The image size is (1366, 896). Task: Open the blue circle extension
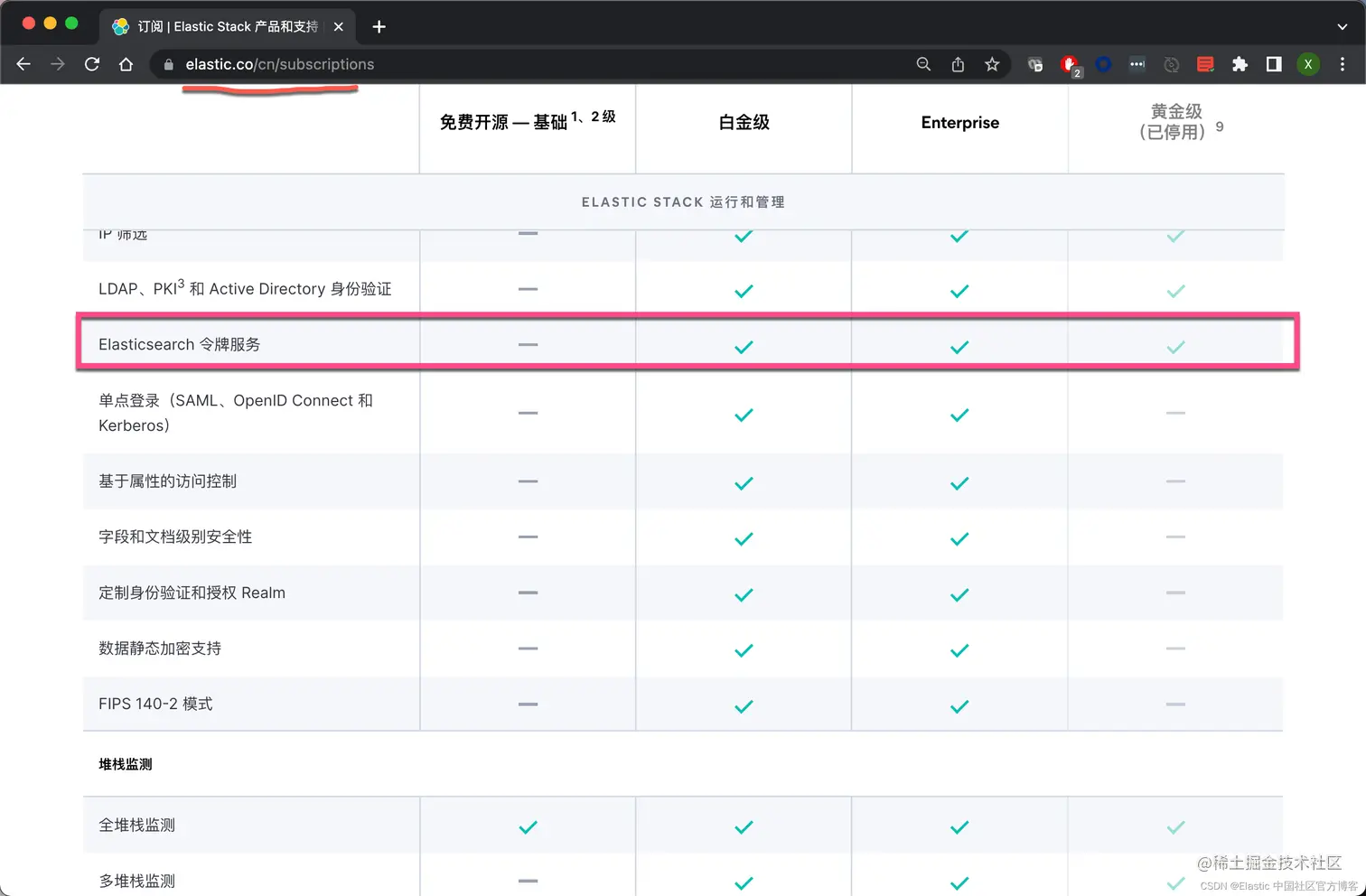[x=1103, y=64]
